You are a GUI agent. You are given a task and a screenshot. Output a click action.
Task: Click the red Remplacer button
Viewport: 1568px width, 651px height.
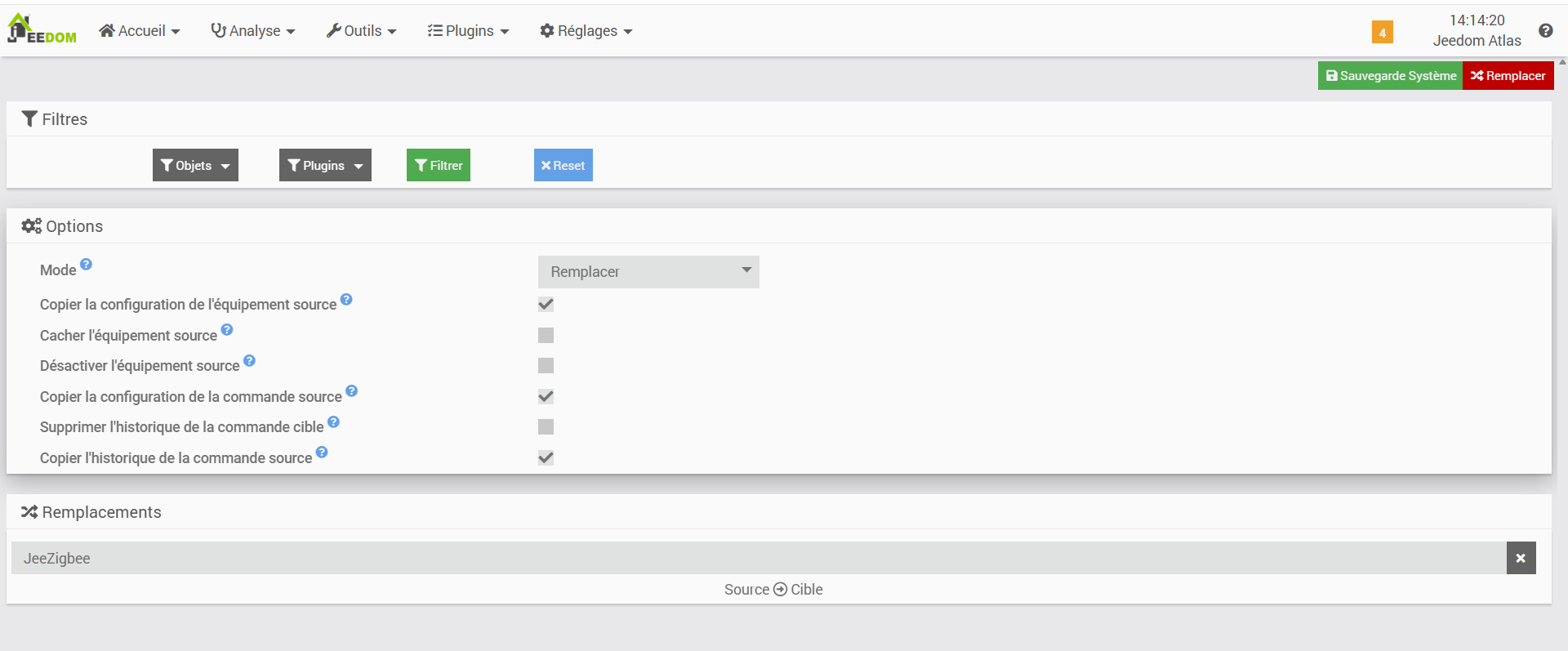1508,76
